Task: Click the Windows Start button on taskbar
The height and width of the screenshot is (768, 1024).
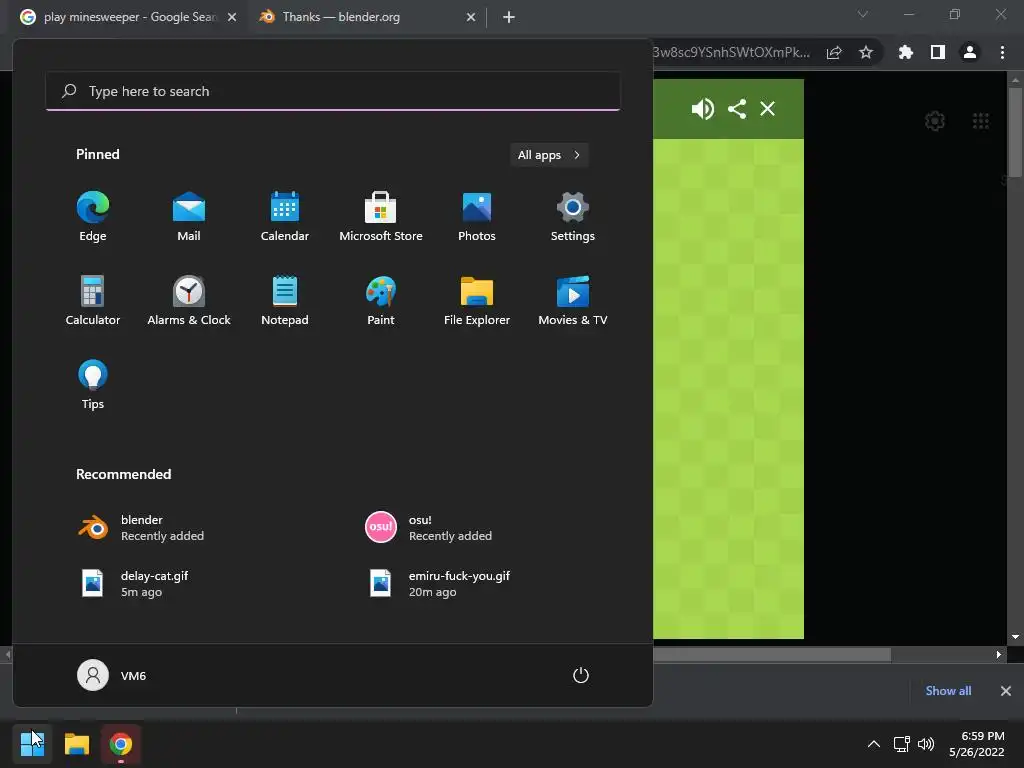Action: point(32,744)
